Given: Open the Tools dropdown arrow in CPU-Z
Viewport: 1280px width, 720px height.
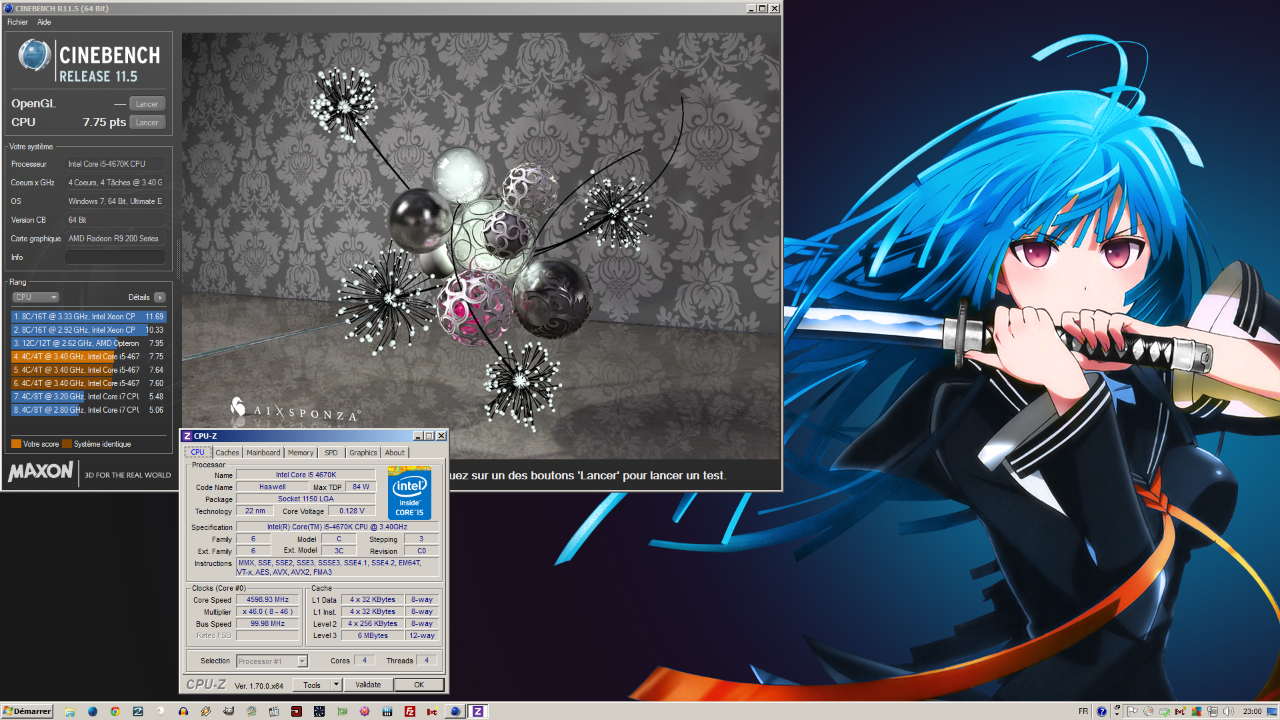Looking at the screenshot, I should click(338, 685).
